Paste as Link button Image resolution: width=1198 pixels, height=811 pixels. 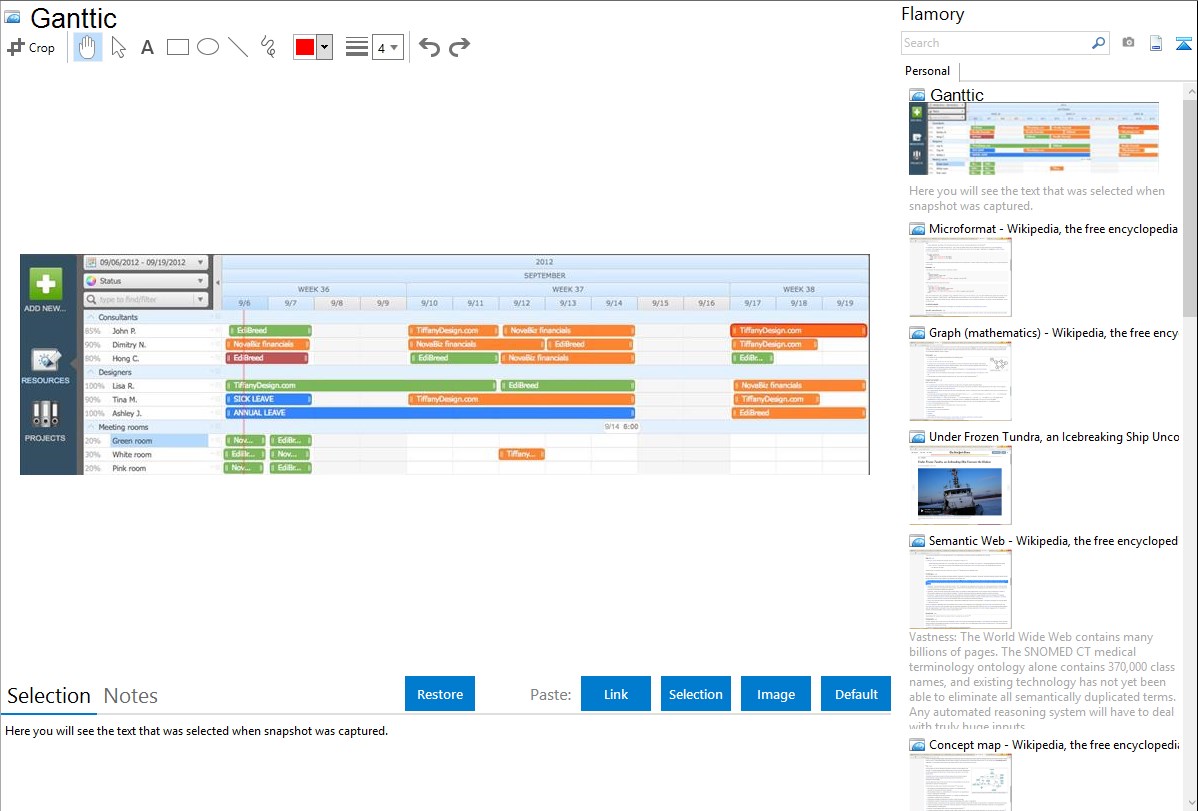[x=616, y=694]
